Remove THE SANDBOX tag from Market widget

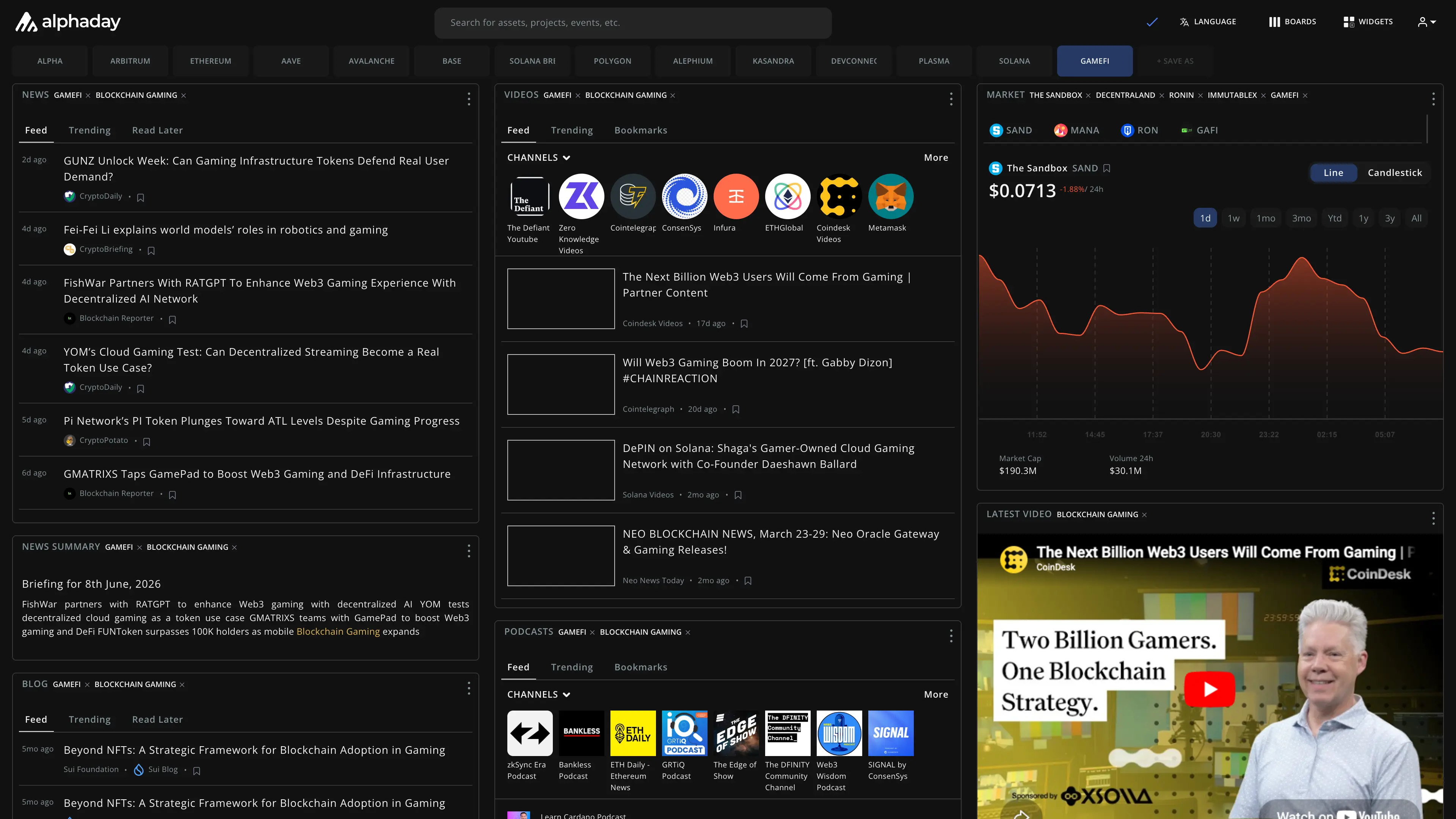[1088, 96]
